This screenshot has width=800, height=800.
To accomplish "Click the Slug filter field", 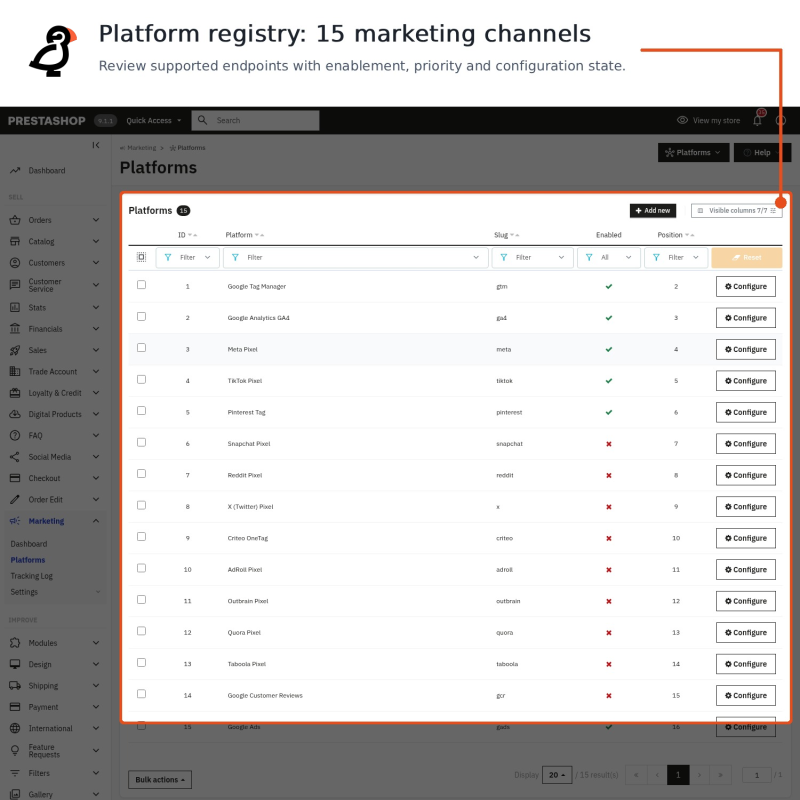I will tap(532, 258).
